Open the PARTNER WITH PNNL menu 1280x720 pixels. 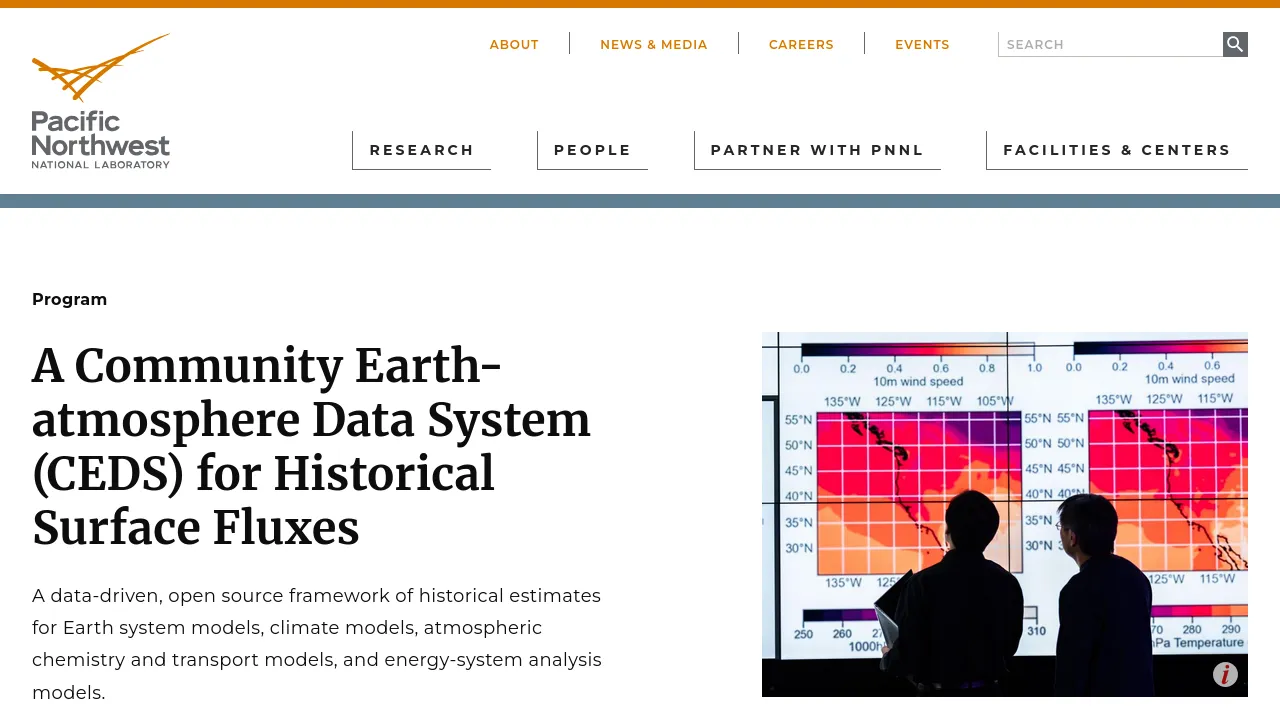tap(817, 150)
